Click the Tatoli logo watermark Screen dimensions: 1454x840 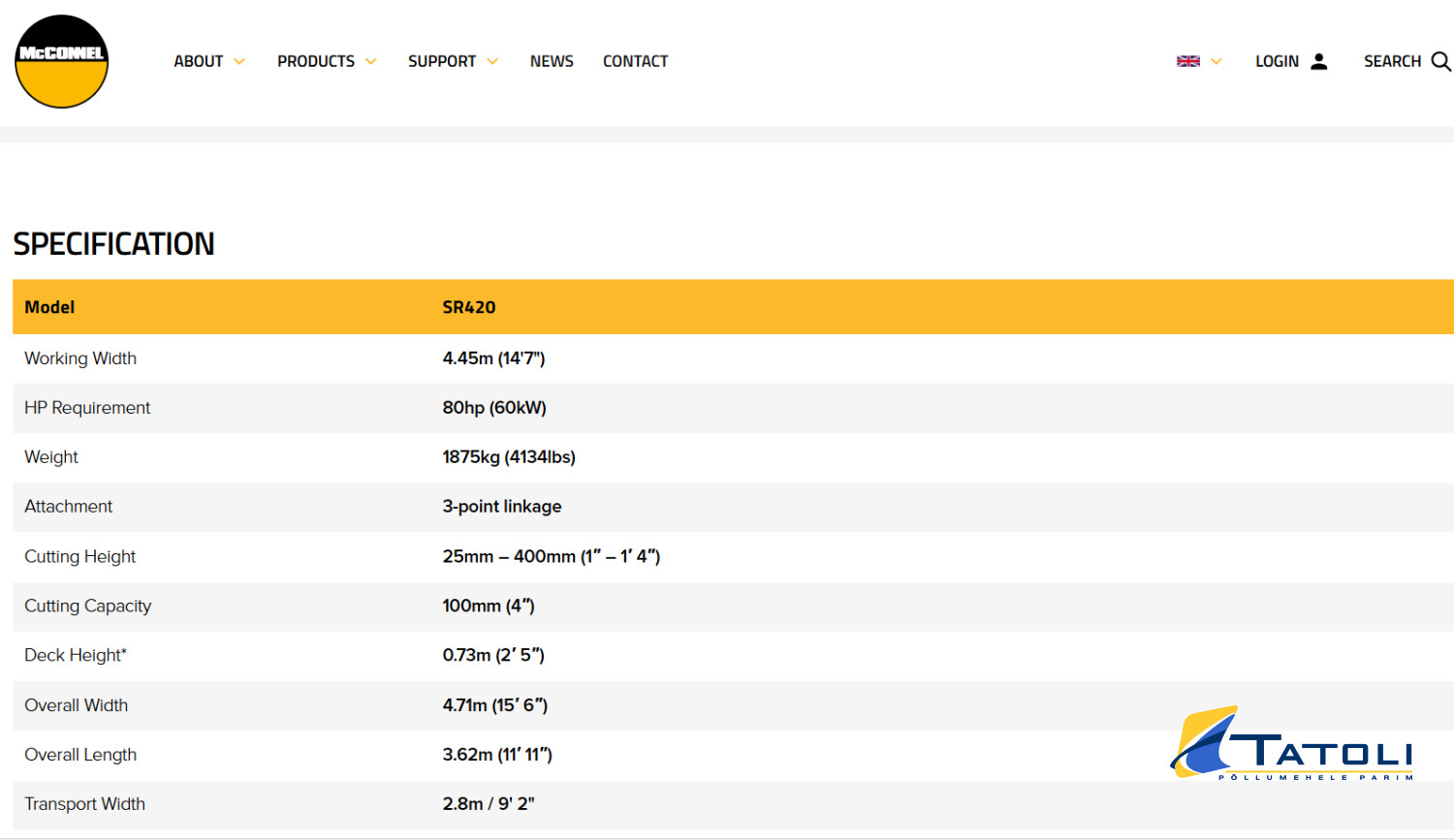1293,744
